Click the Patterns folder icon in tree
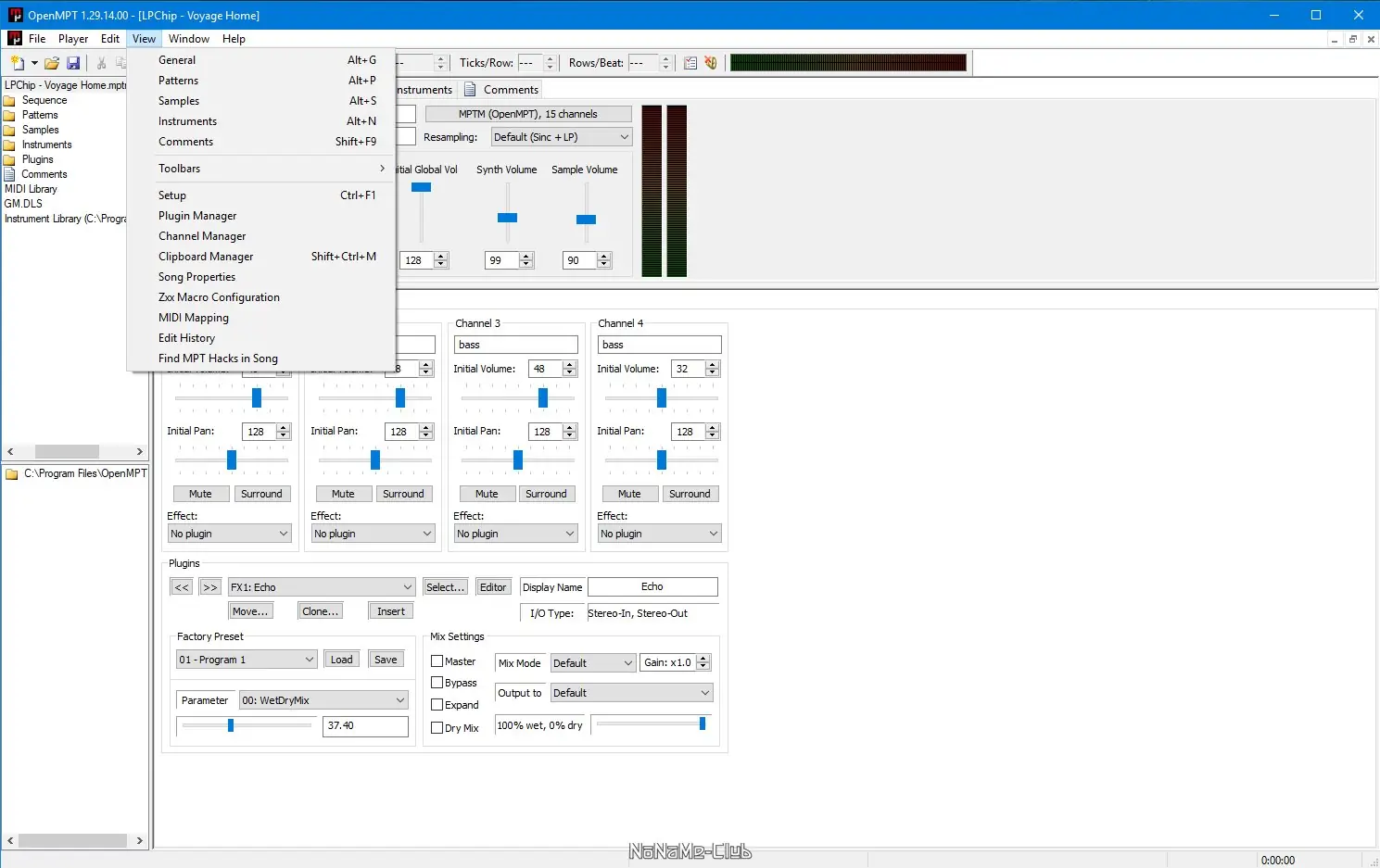1380x868 pixels. (x=10, y=115)
